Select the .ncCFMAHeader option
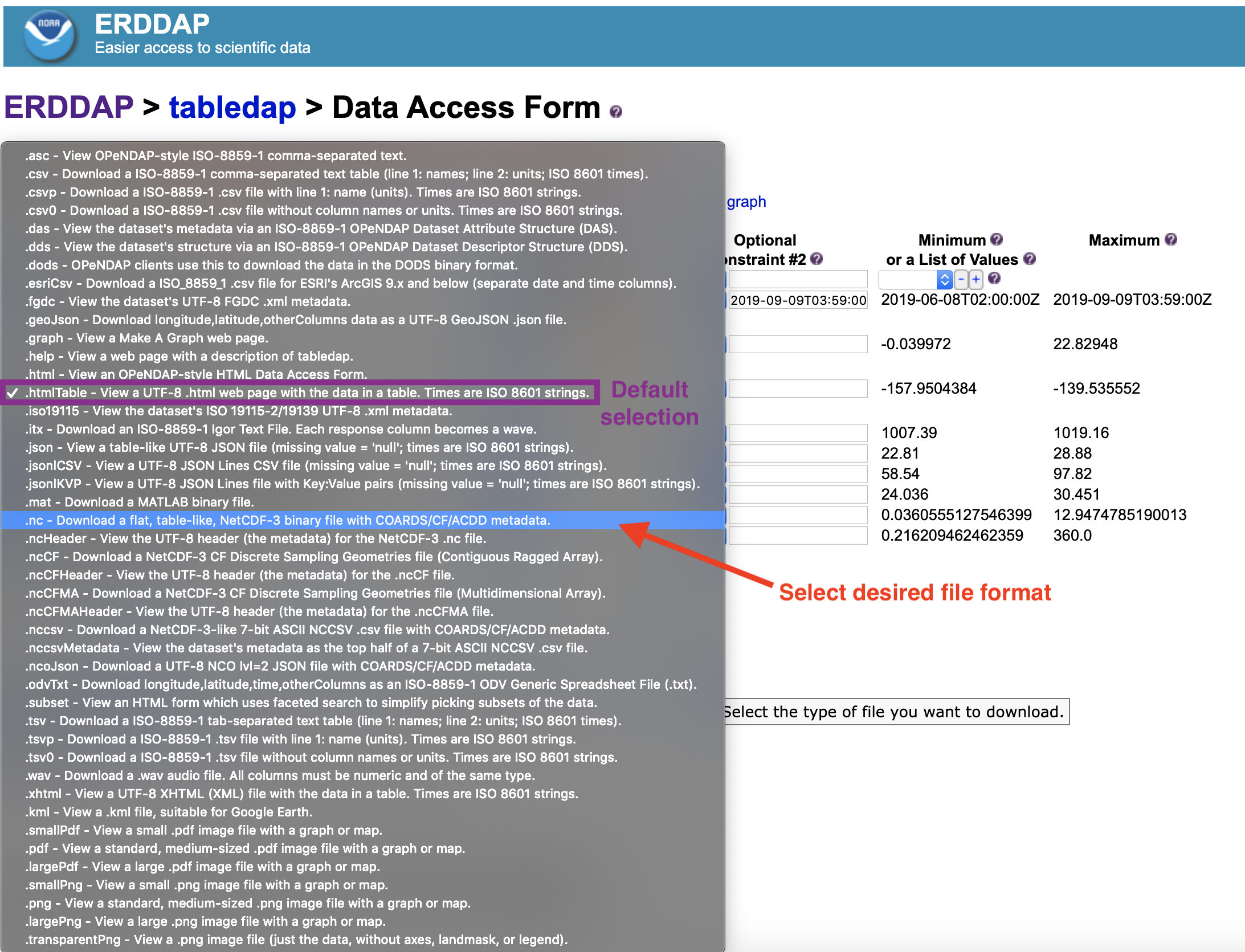 click(x=362, y=611)
